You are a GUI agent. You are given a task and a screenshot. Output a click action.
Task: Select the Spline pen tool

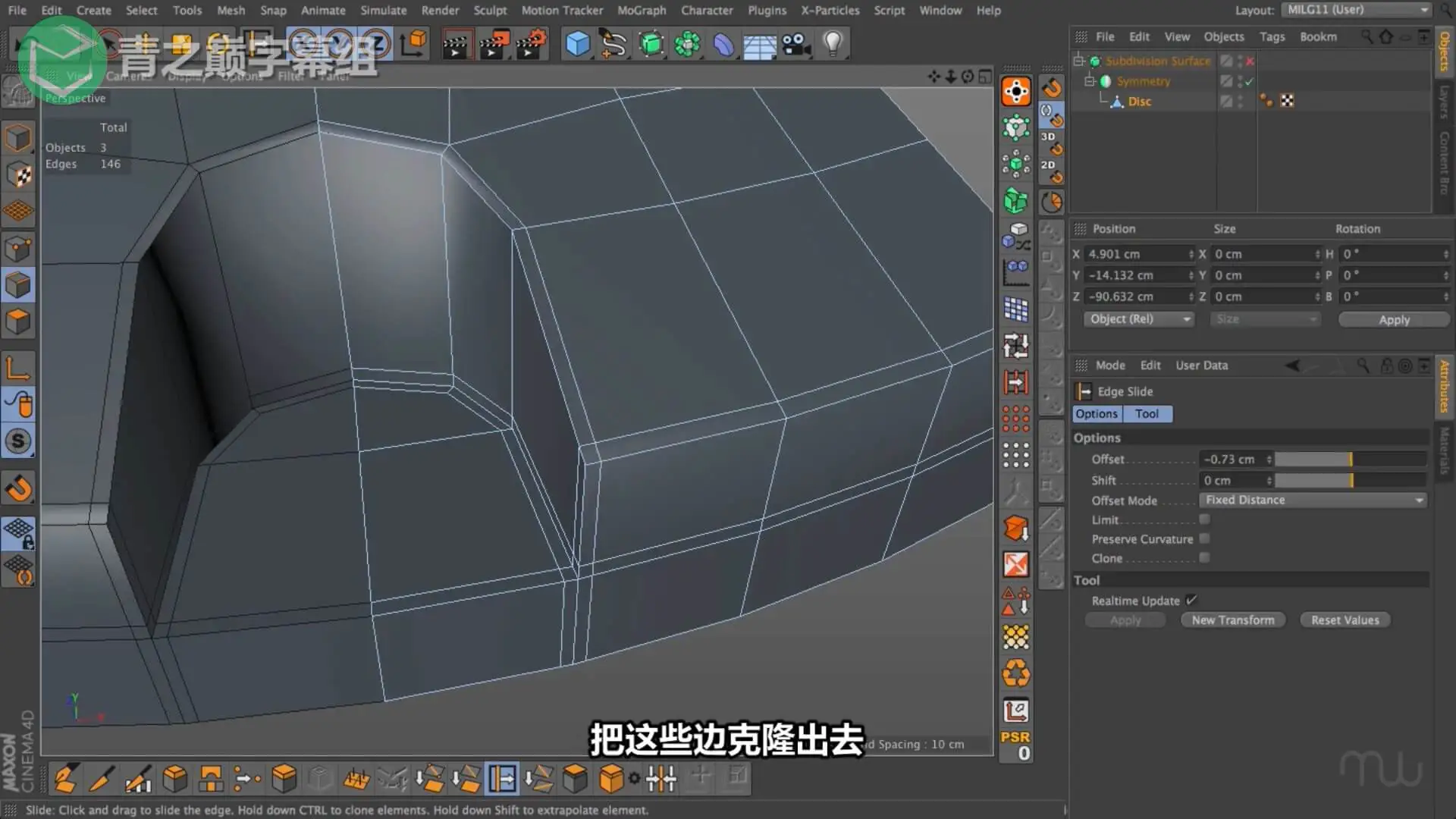(613, 44)
